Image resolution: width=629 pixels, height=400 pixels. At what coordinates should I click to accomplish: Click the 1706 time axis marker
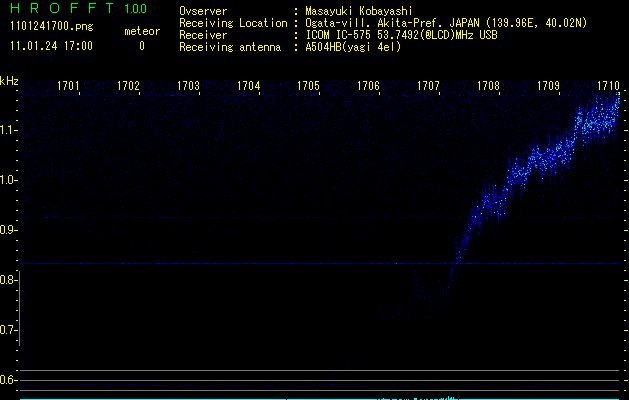click(368, 86)
